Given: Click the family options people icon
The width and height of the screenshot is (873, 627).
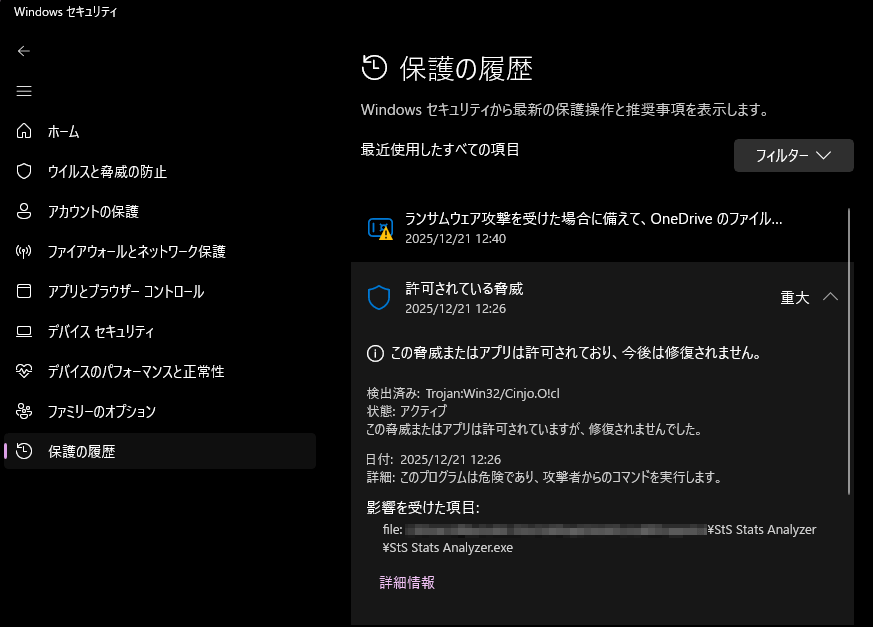Looking at the screenshot, I should click(x=24, y=411).
